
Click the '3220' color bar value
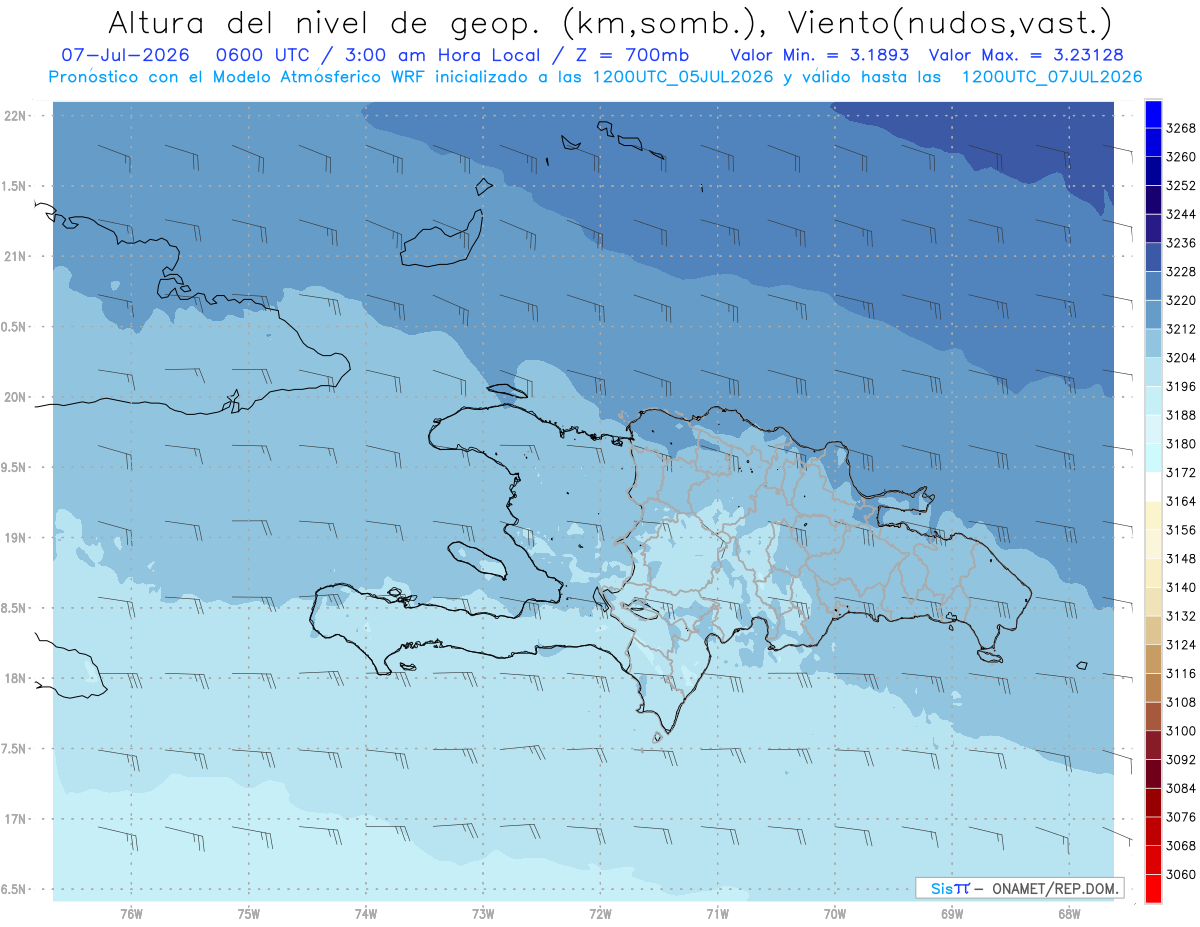1181,300
